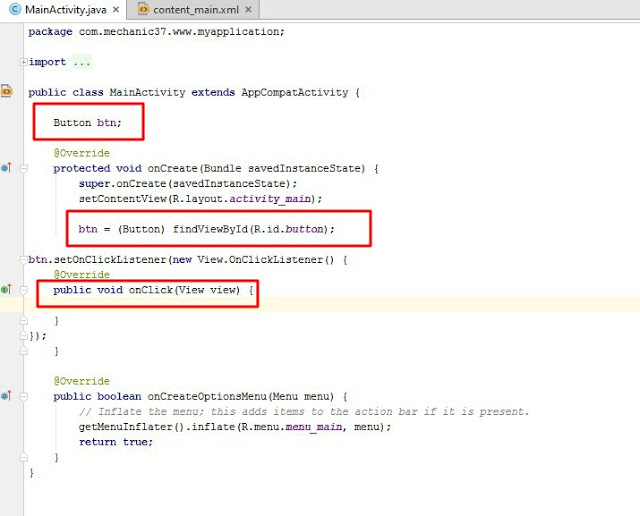Click the override gutter icon next to onCreate
640x516 pixels.
6,168
